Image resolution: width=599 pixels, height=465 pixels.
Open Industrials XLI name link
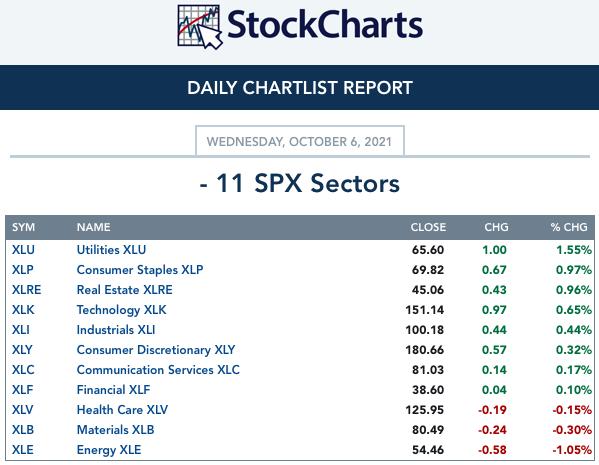point(116,330)
